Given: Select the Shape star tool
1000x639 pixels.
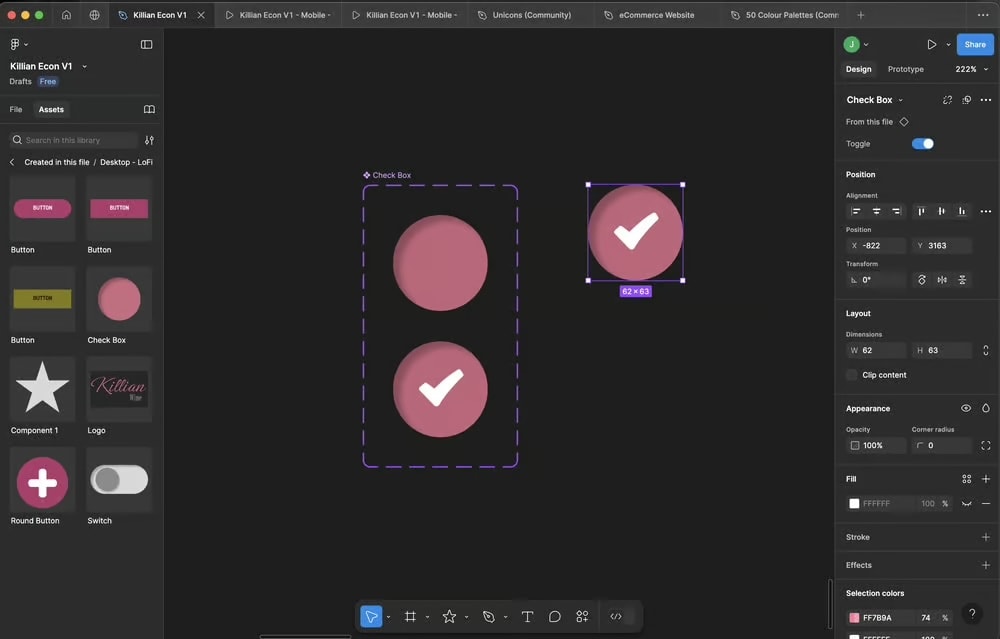Looking at the screenshot, I should click(x=449, y=616).
